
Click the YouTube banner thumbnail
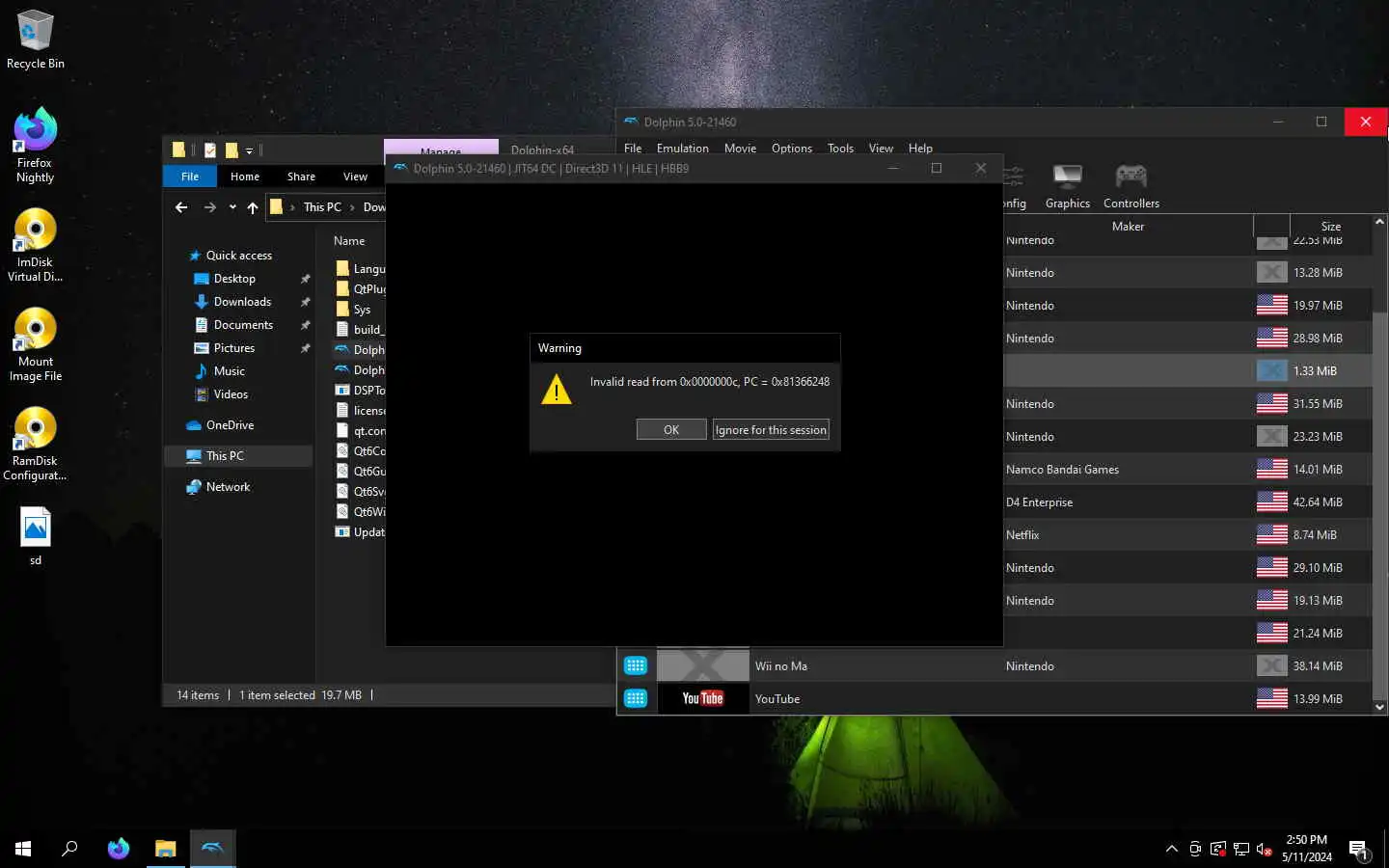703,699
